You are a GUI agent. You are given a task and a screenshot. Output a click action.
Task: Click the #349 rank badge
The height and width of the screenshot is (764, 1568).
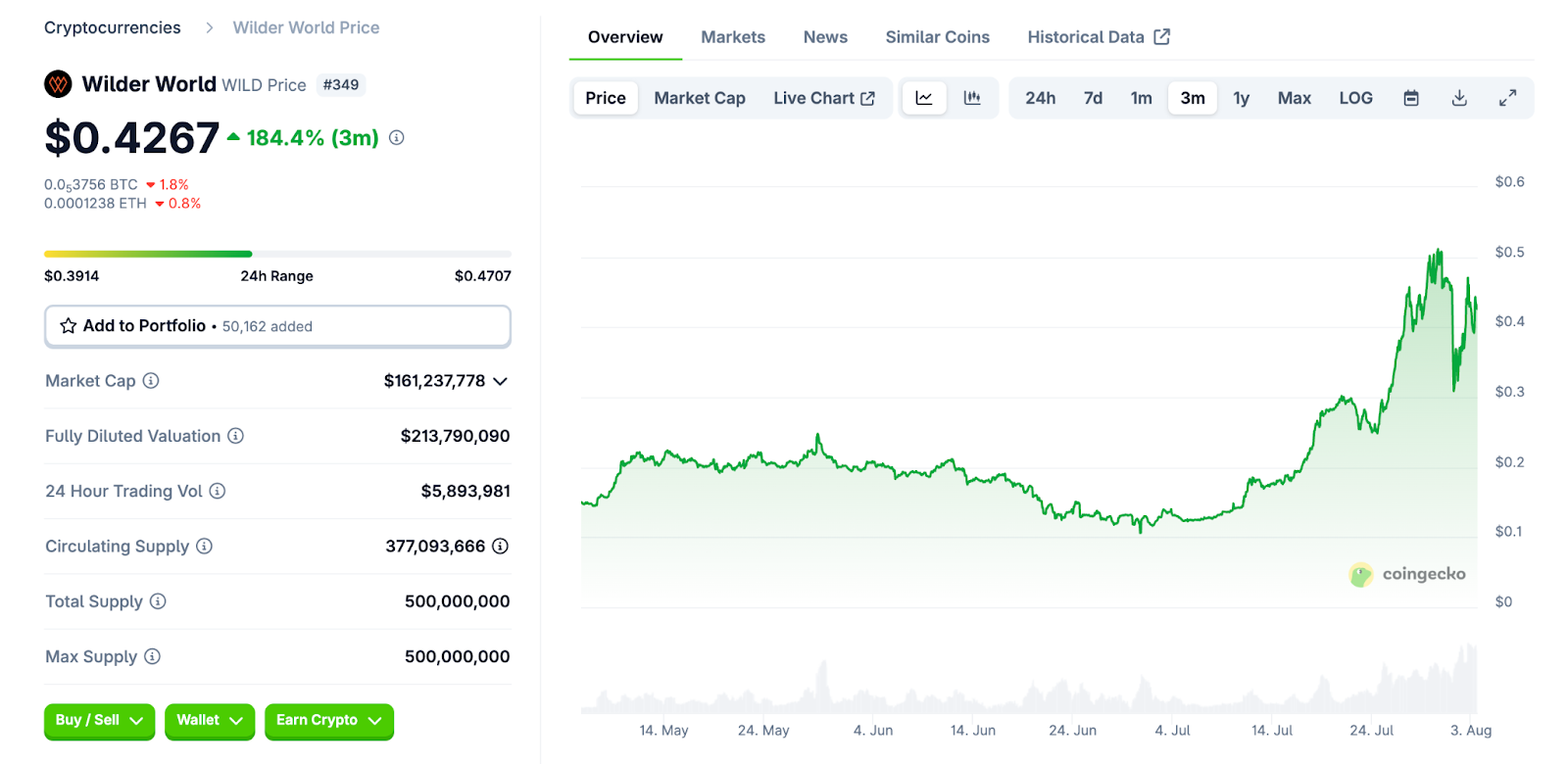(341, 85)
